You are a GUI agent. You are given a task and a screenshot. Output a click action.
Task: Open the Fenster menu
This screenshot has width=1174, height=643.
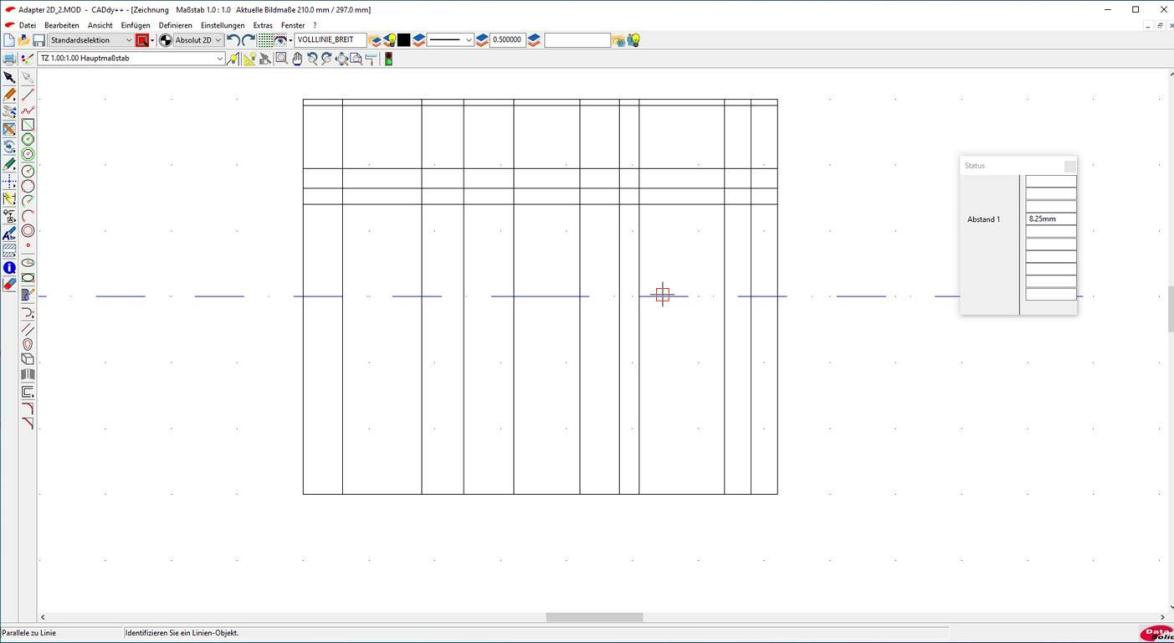[x=293, y=25]
